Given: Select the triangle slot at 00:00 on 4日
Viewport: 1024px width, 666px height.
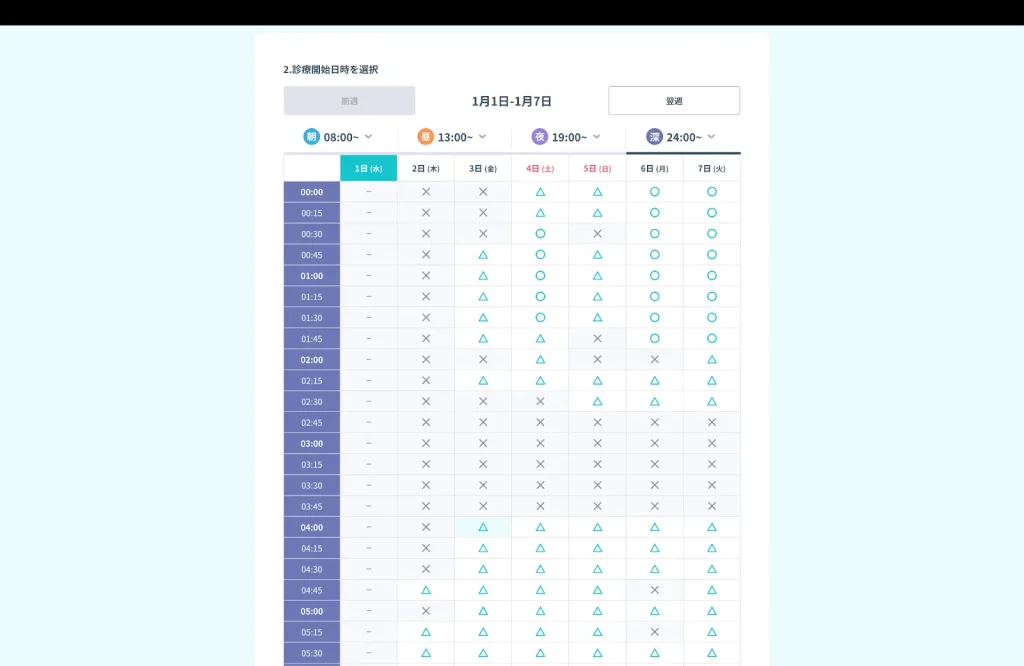Looking at the screenshot, I should click(x=540, y=192).
